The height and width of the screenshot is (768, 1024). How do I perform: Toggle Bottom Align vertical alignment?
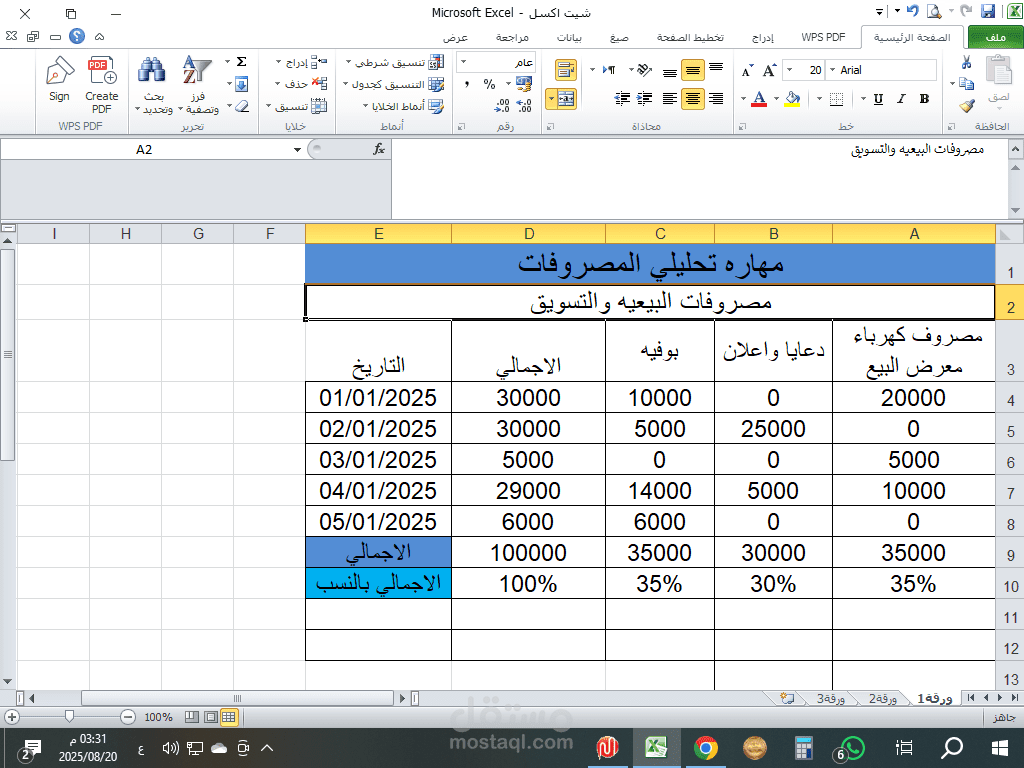(669, 71)
